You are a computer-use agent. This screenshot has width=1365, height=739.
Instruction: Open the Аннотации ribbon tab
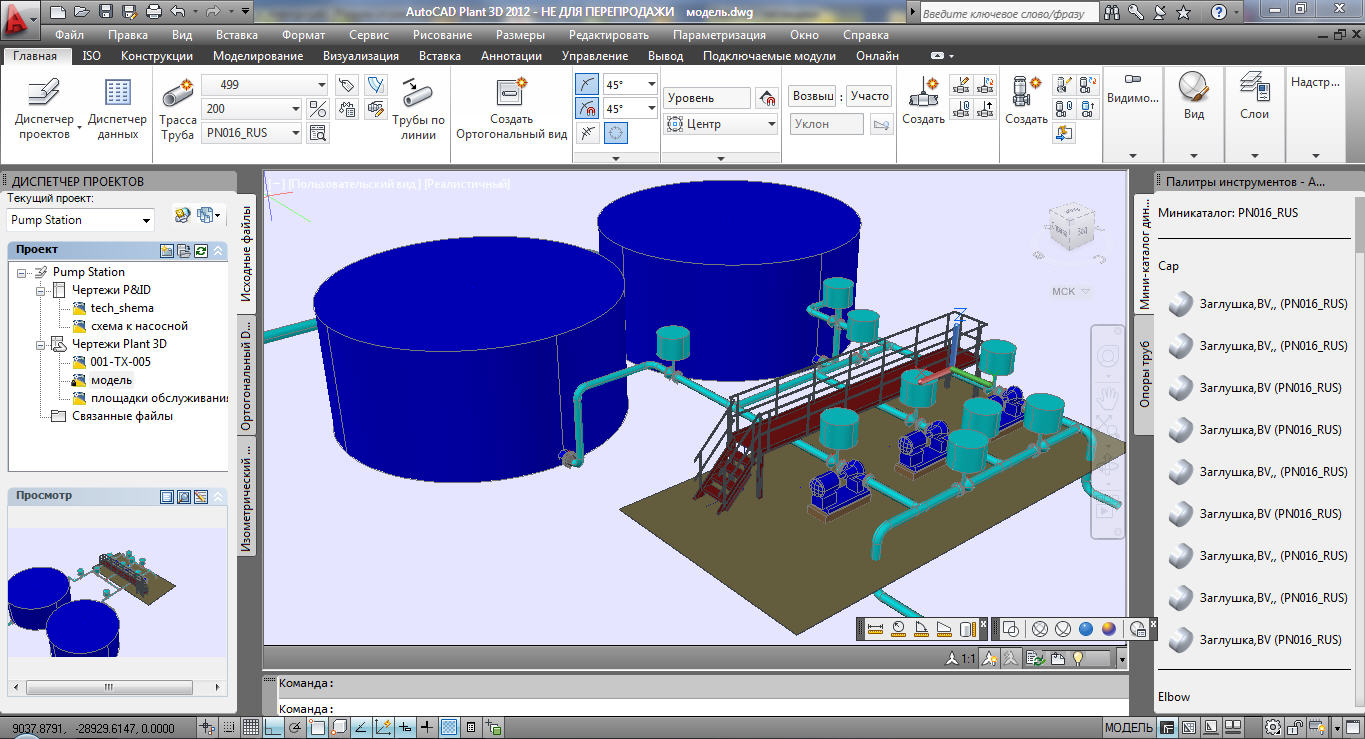(x=511, y=56)
